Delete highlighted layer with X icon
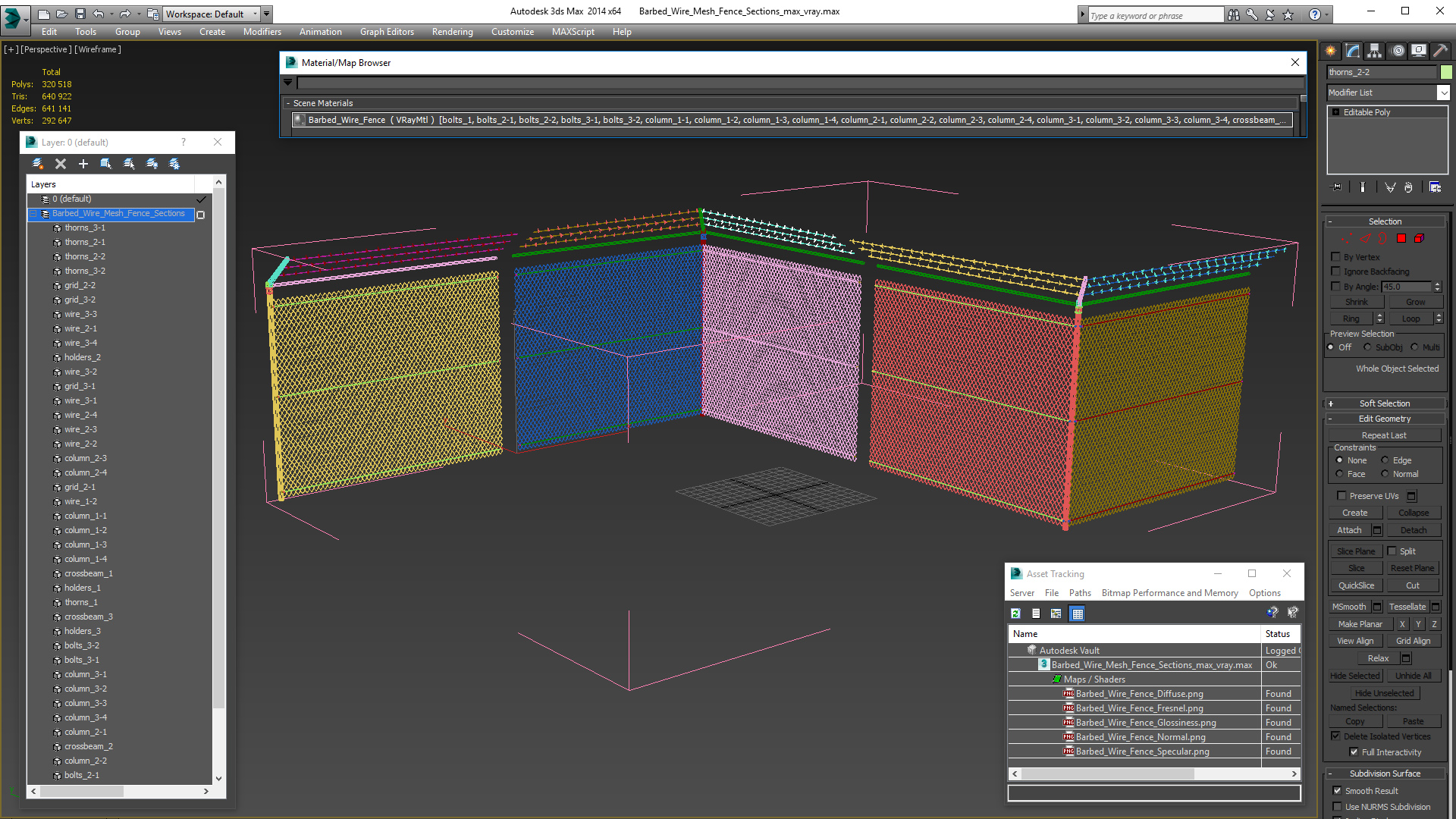 (61, 164)
